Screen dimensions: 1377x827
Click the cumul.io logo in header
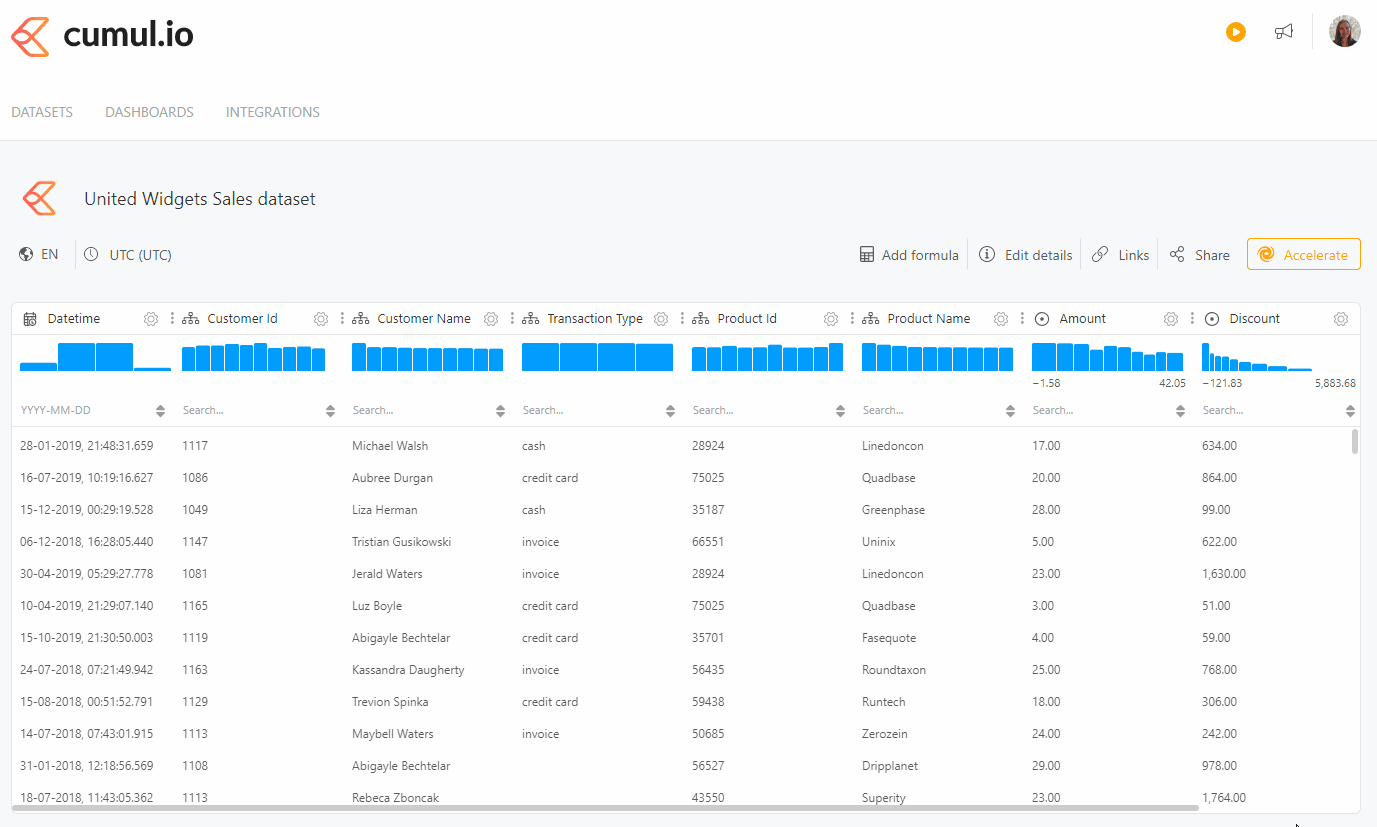102,36
